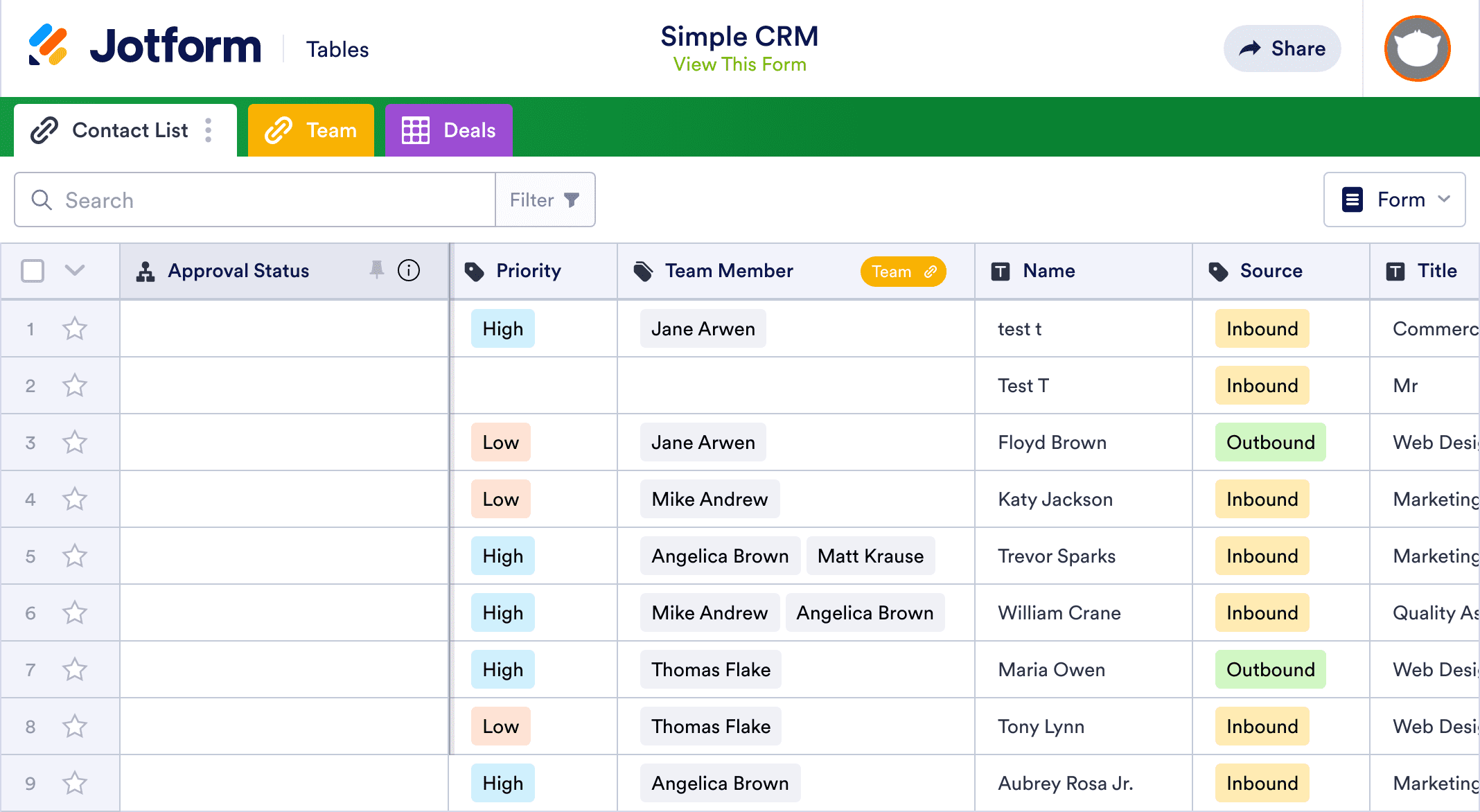Click the person icon in Approval Status header

pos(144,270)
